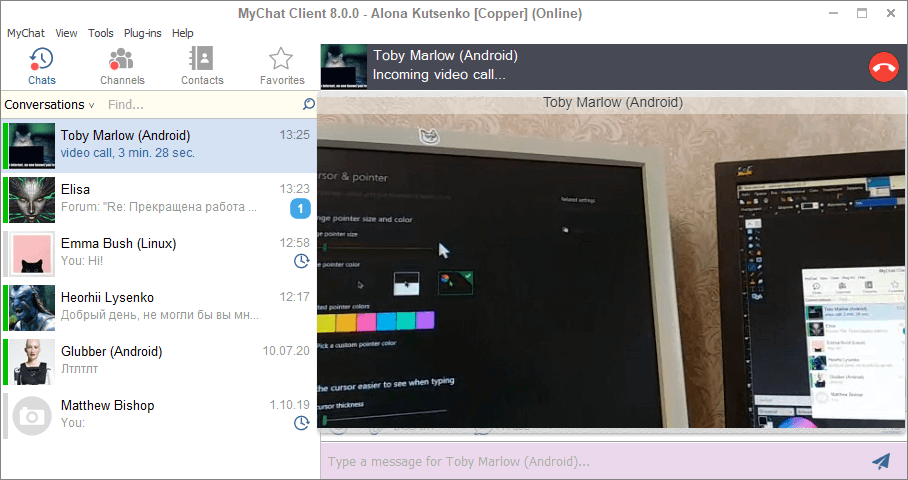Screen dimensions: 908x480
Task: Click Emma Bush's pink cat avatar
Action: 32,254
